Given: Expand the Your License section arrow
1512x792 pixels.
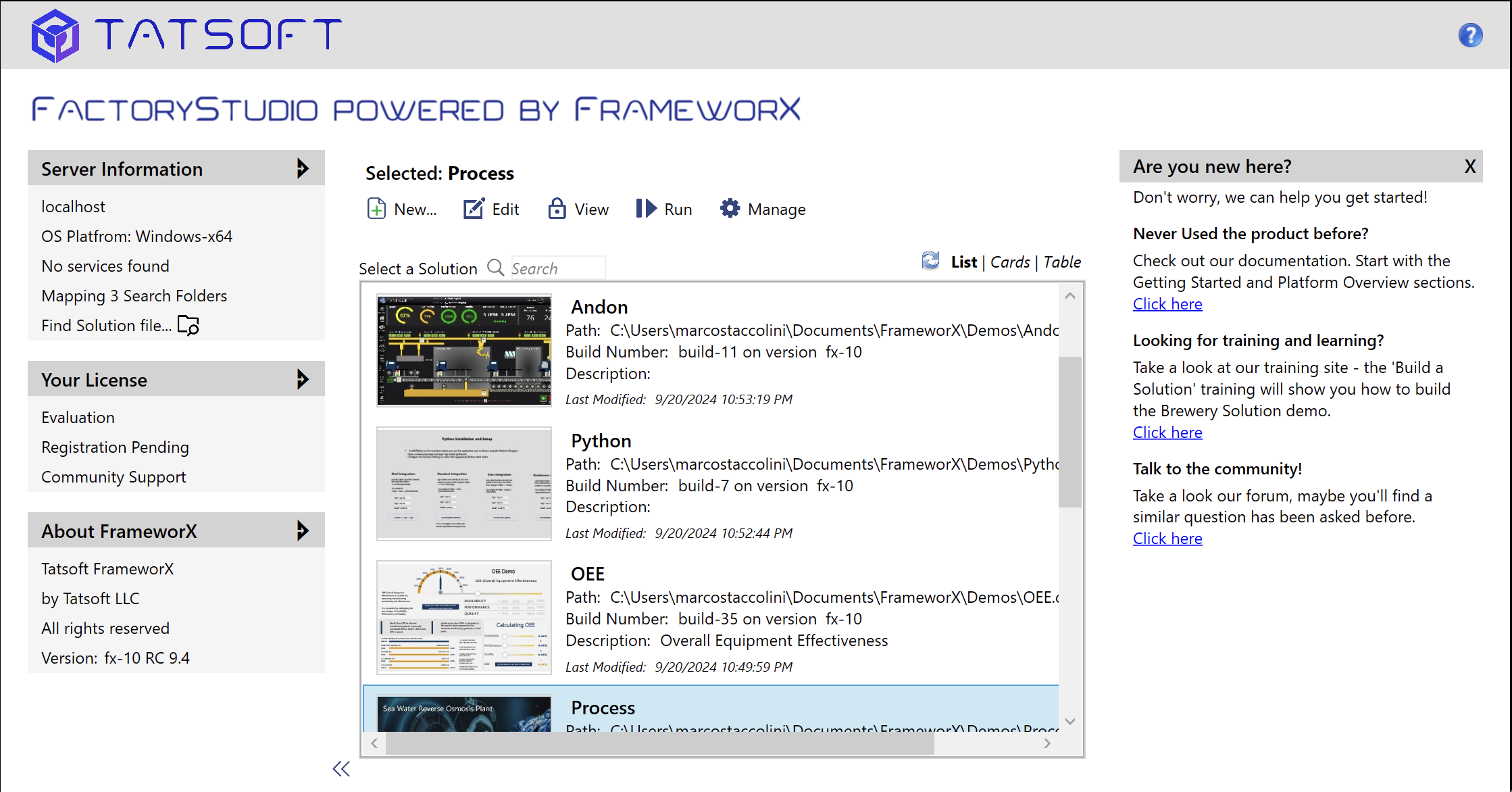Looking at the screenshot, I should click(303, 379).
